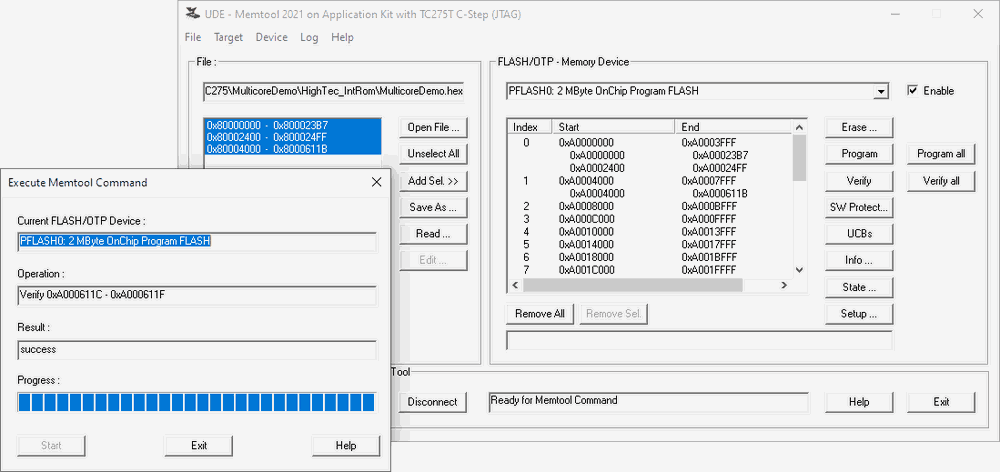
Task: Close the Execute Memtool Command dialog
Action: point(376,182)
